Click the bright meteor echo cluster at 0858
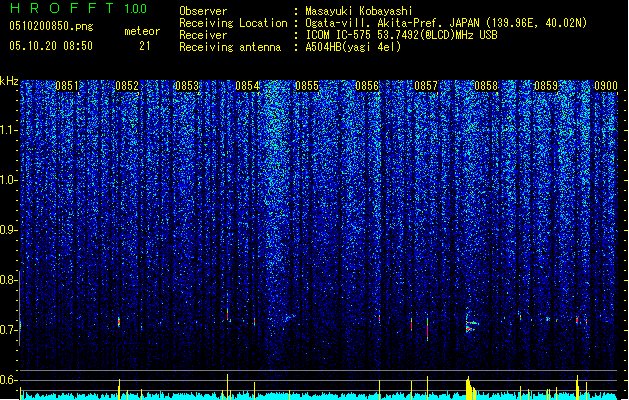The image size is (629, 400). click(471, 323)
